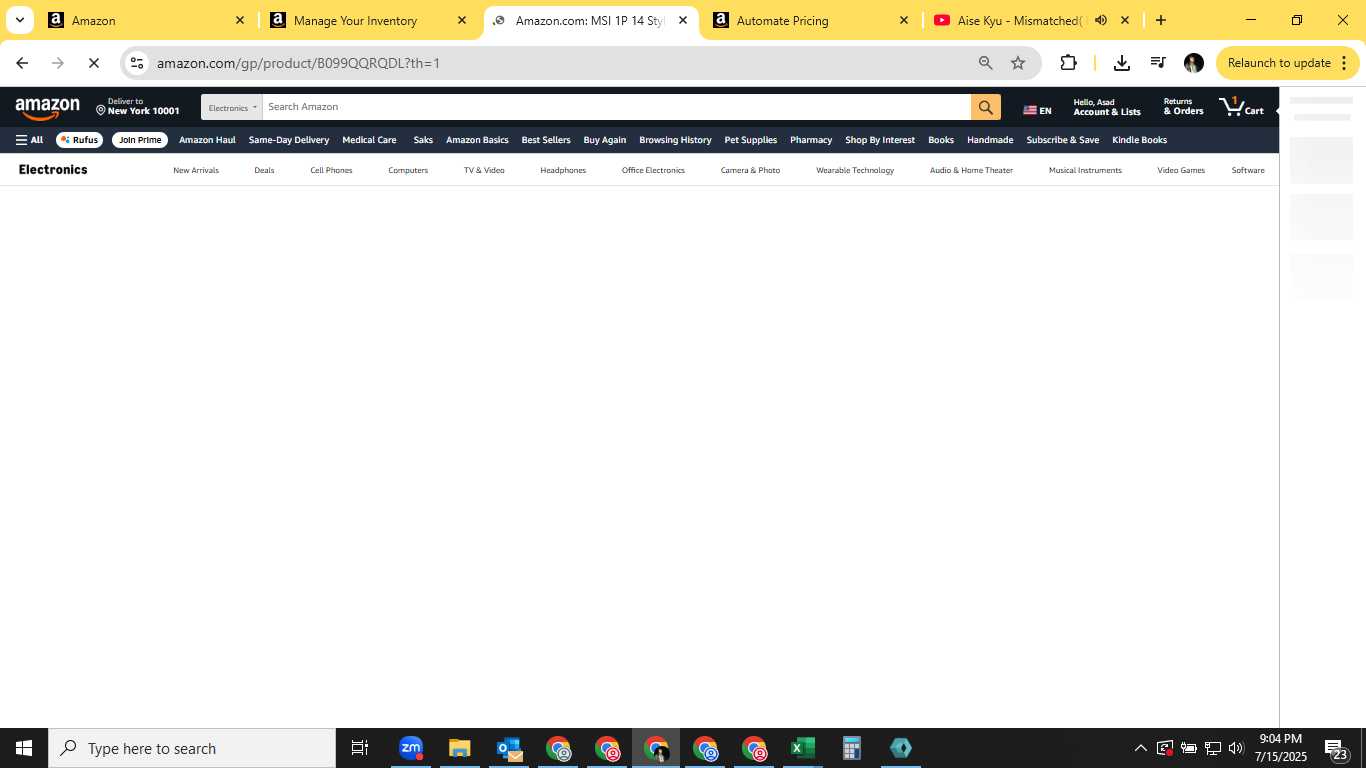The width and height of the screenshot is (1366, 768).
Task: Open the media controls icon in the Chrome toolbar
Action: point(1158,63)
